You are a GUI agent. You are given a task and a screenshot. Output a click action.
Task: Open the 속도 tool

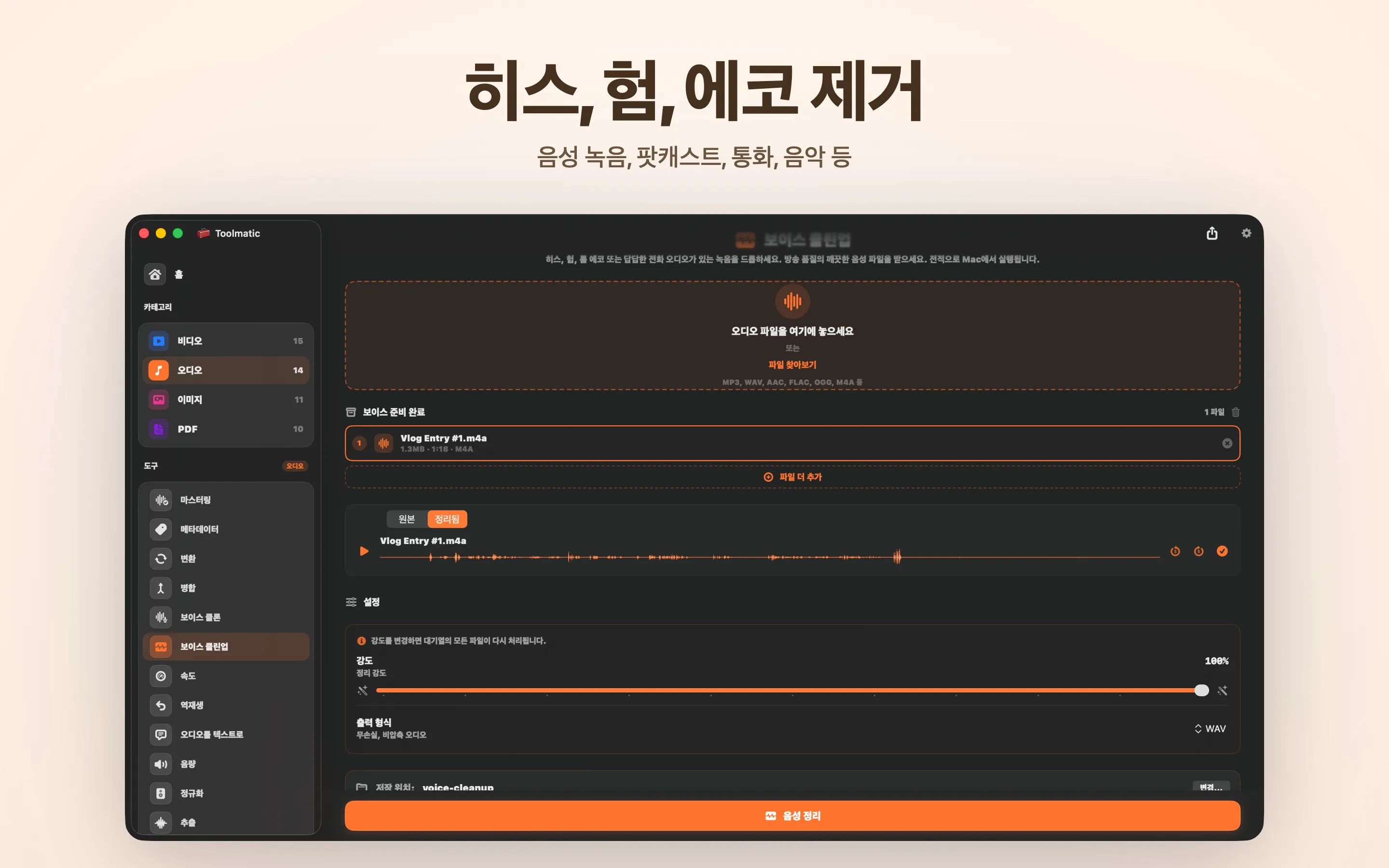point(226,676)
